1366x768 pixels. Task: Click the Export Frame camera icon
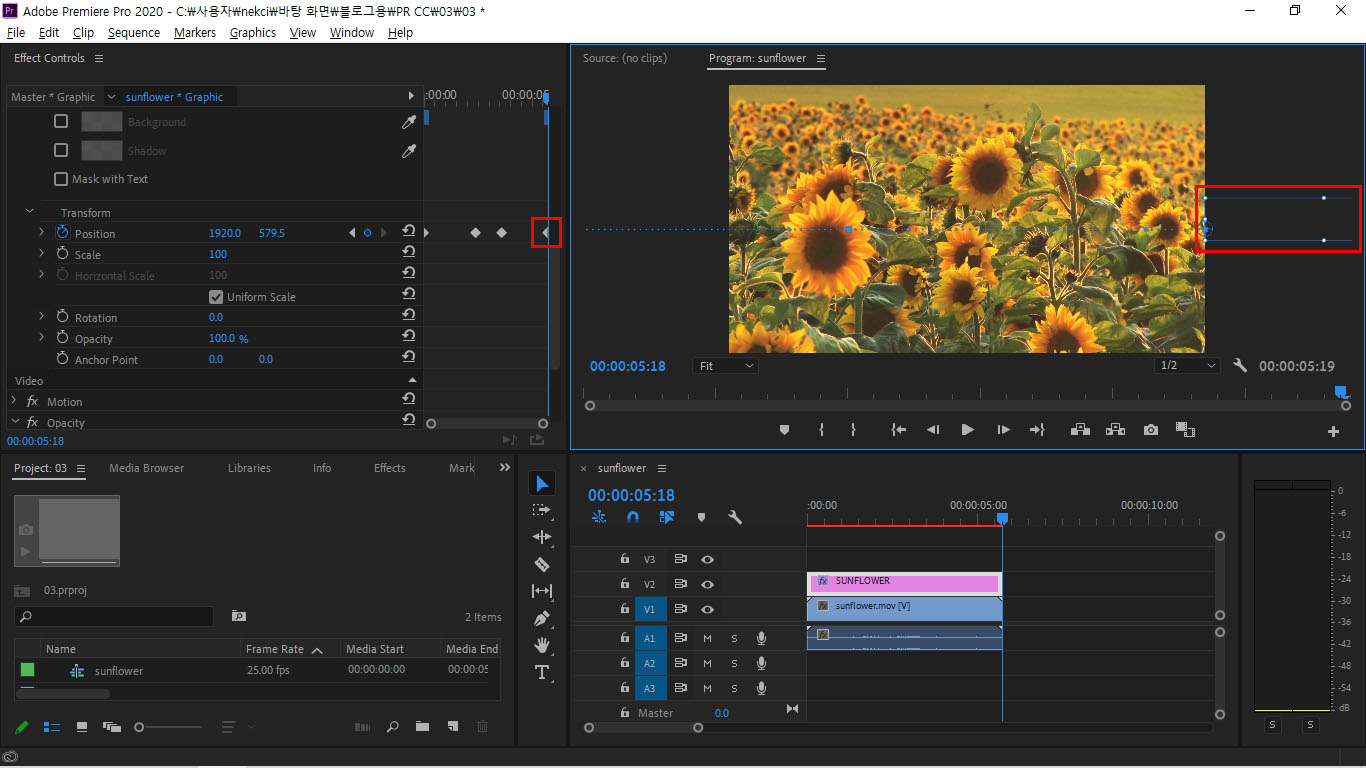point(1151,430)
